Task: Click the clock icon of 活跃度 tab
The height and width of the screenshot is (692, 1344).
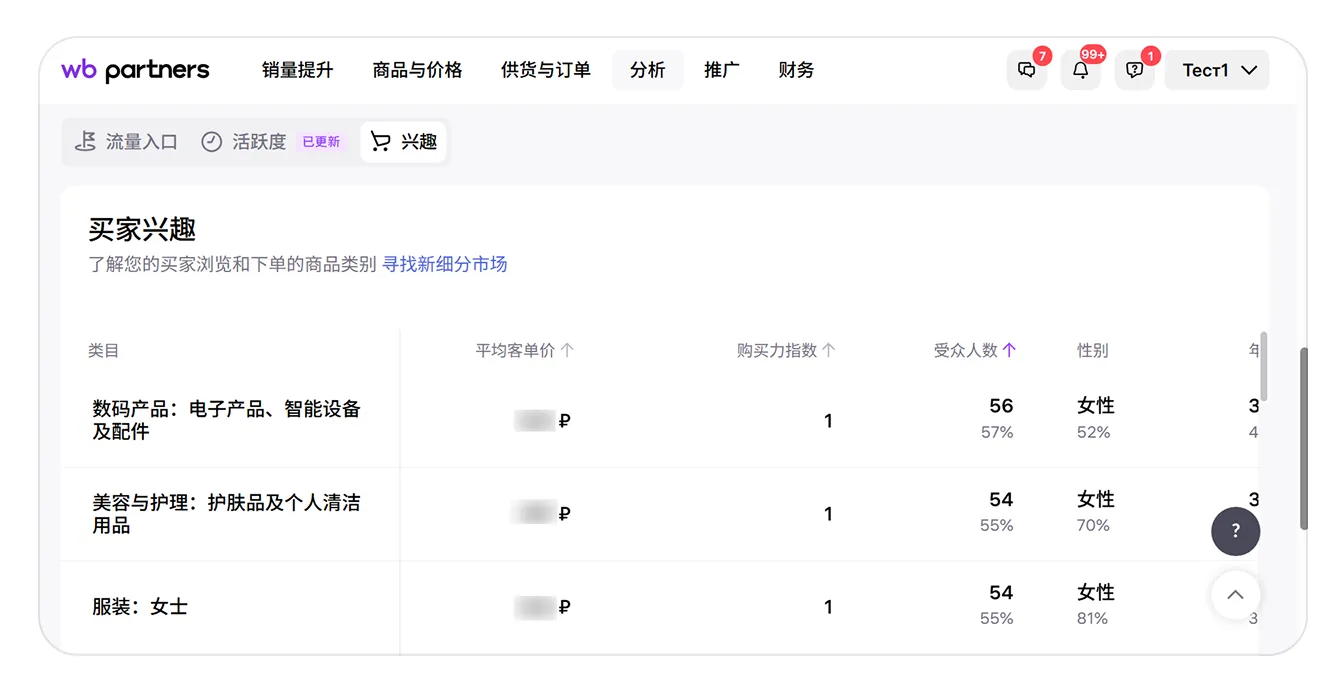Action: [211, 142]
